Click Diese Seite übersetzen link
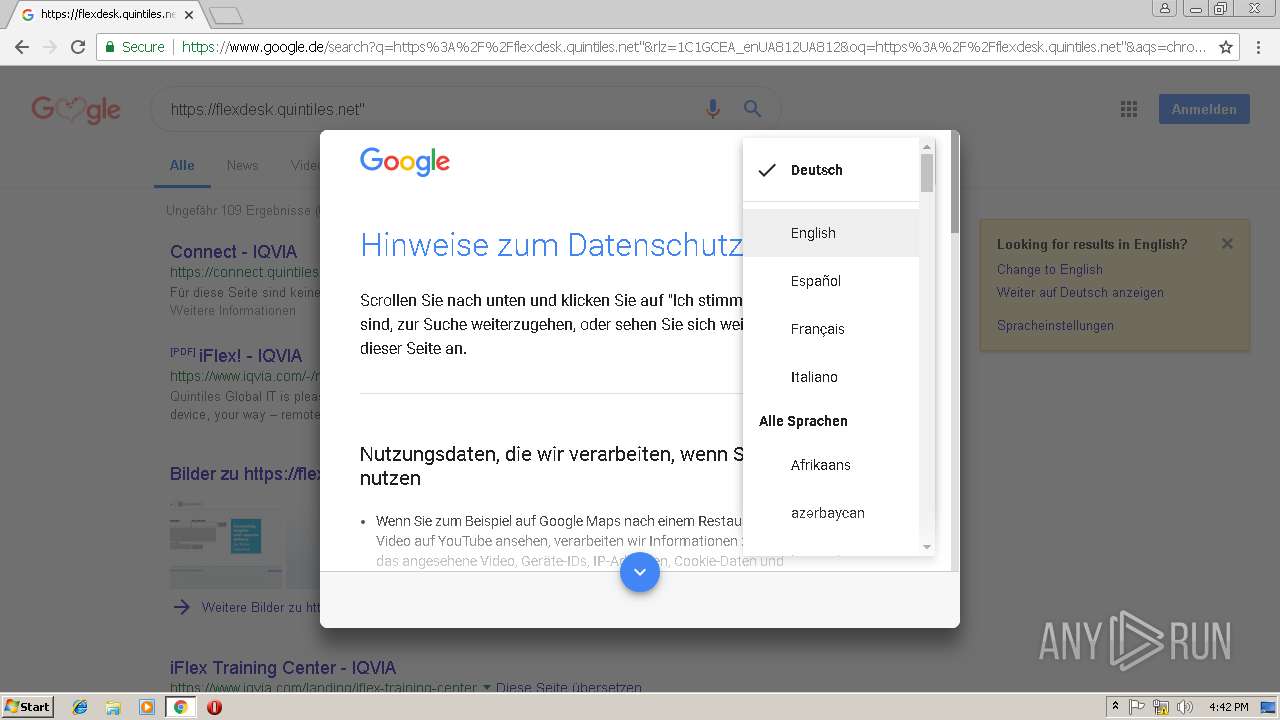This screenshot has height=720, width=1280. click(x=569, y=688)
